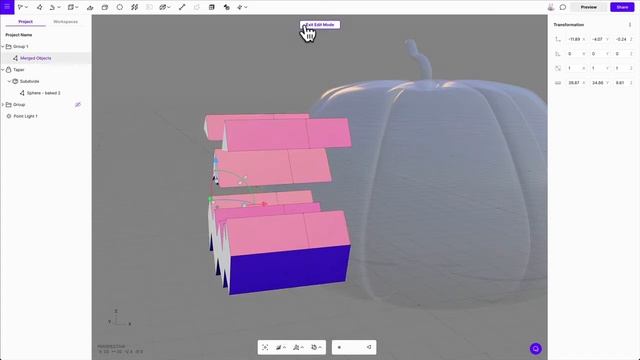
Task: Switch to the Project tab
Action: [x=25, y=22]
